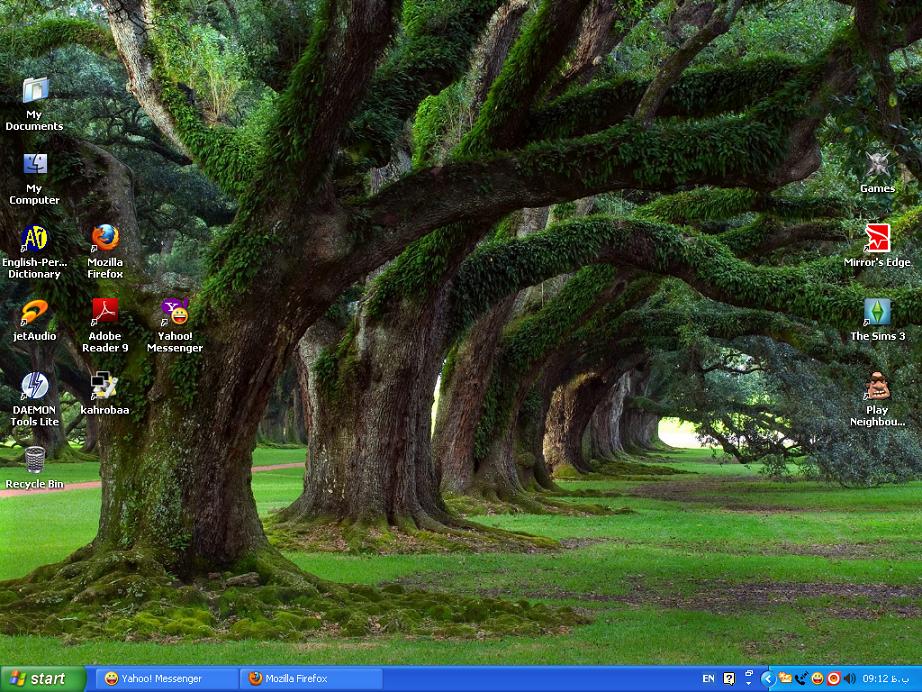Click the English-Persian Dictionary icon
Viewport: 922px width, 692px height.
tap(35, 238)
